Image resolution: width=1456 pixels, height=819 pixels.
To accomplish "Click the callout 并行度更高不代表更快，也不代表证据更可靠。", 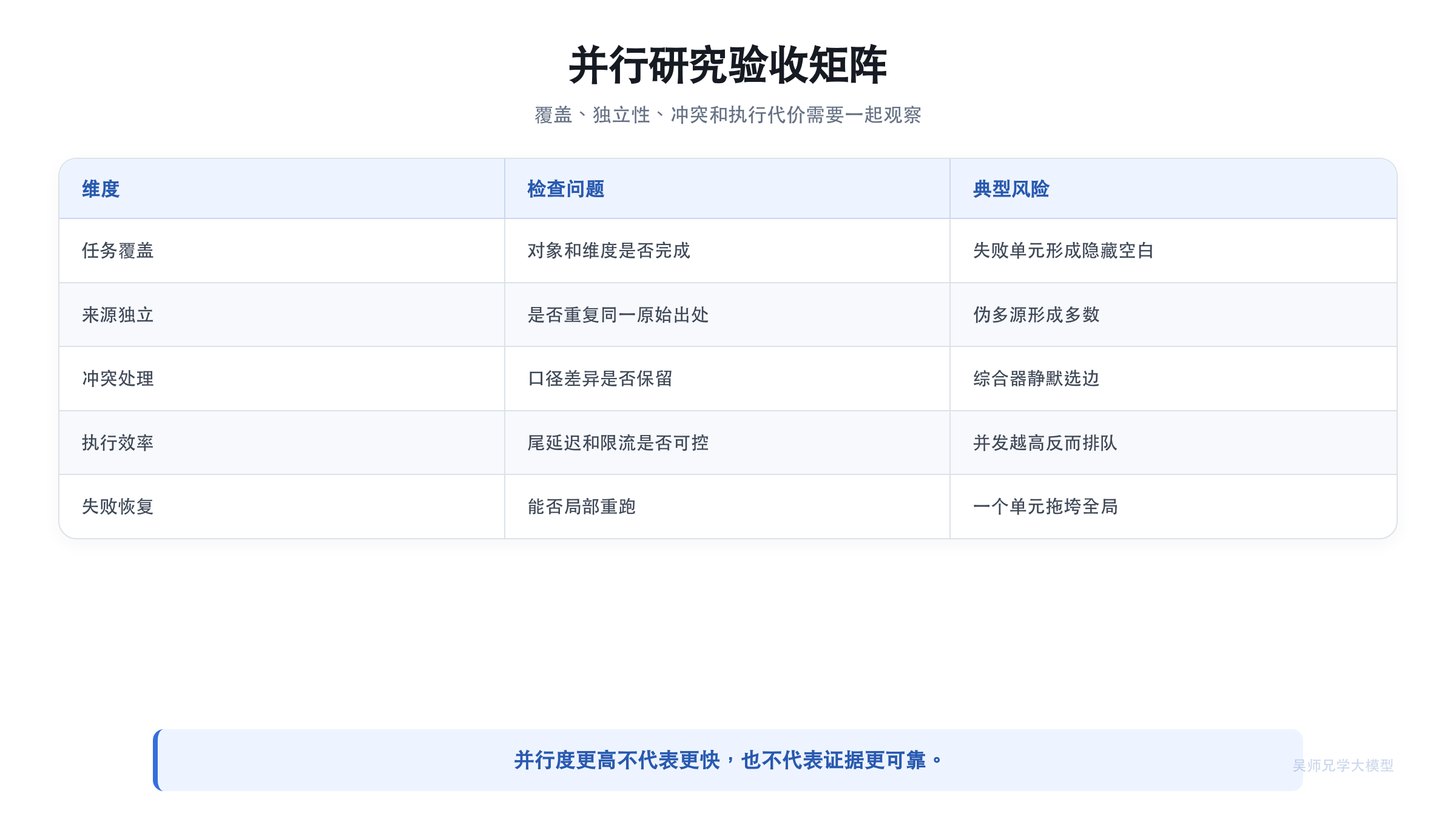I will [728, 760].
